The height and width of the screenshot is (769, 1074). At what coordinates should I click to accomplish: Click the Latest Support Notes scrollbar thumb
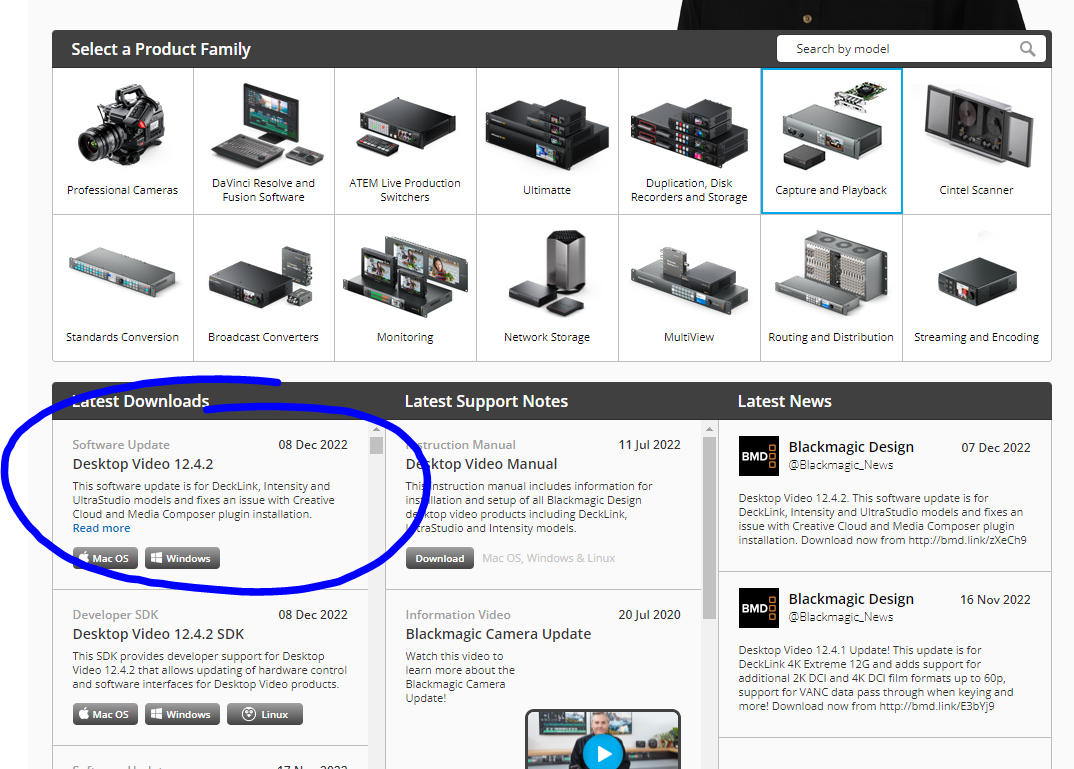click(x=710, y=528)
